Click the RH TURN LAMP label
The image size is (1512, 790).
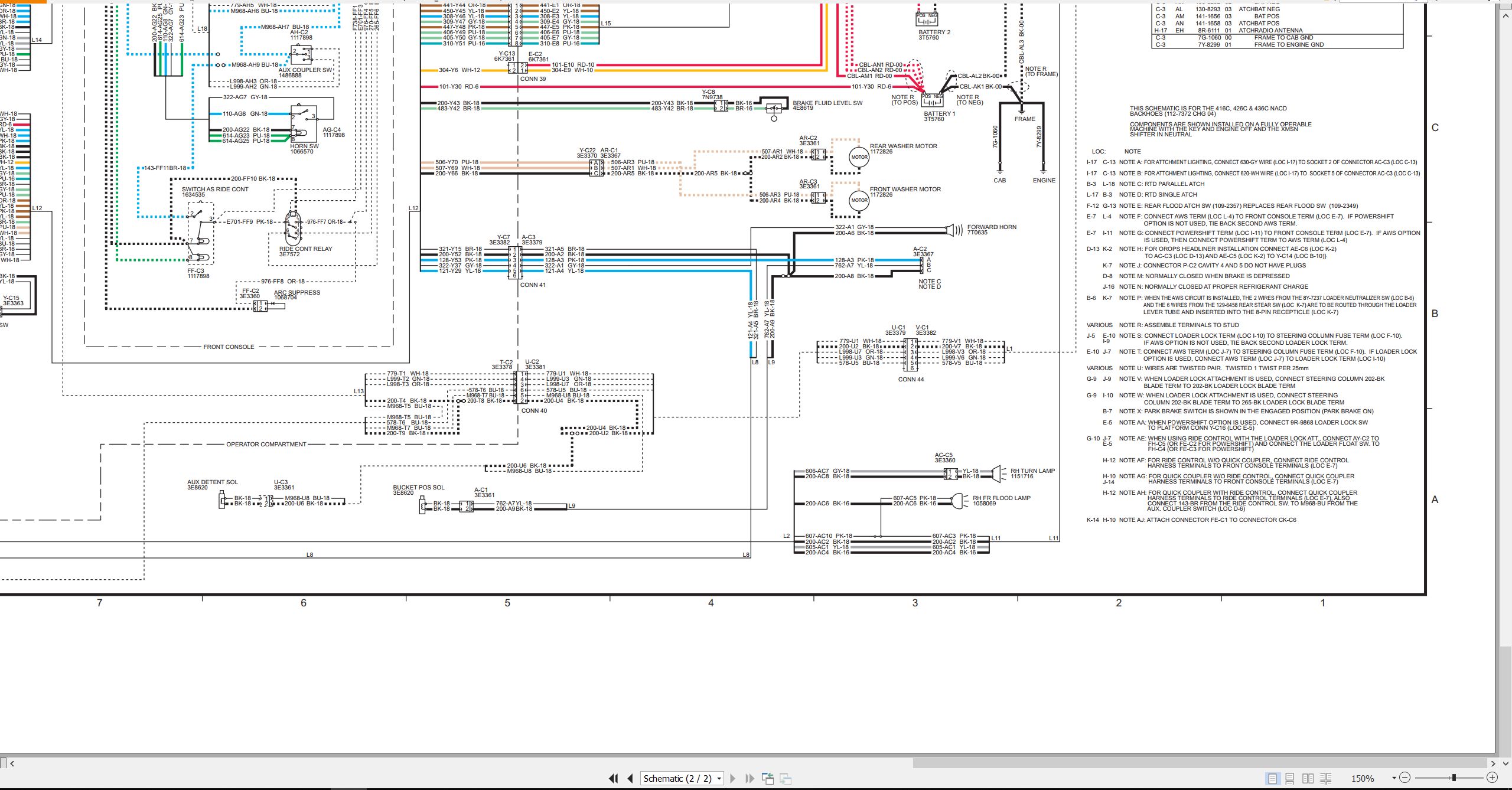tap(1032, 471)
